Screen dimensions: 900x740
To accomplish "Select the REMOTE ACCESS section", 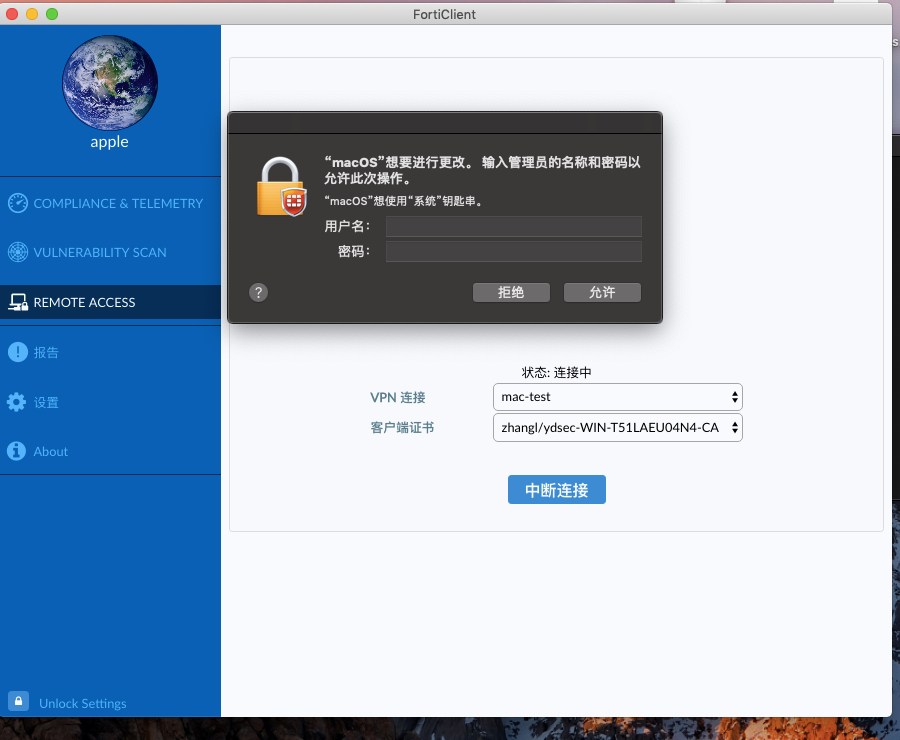I will pos(110,302).
